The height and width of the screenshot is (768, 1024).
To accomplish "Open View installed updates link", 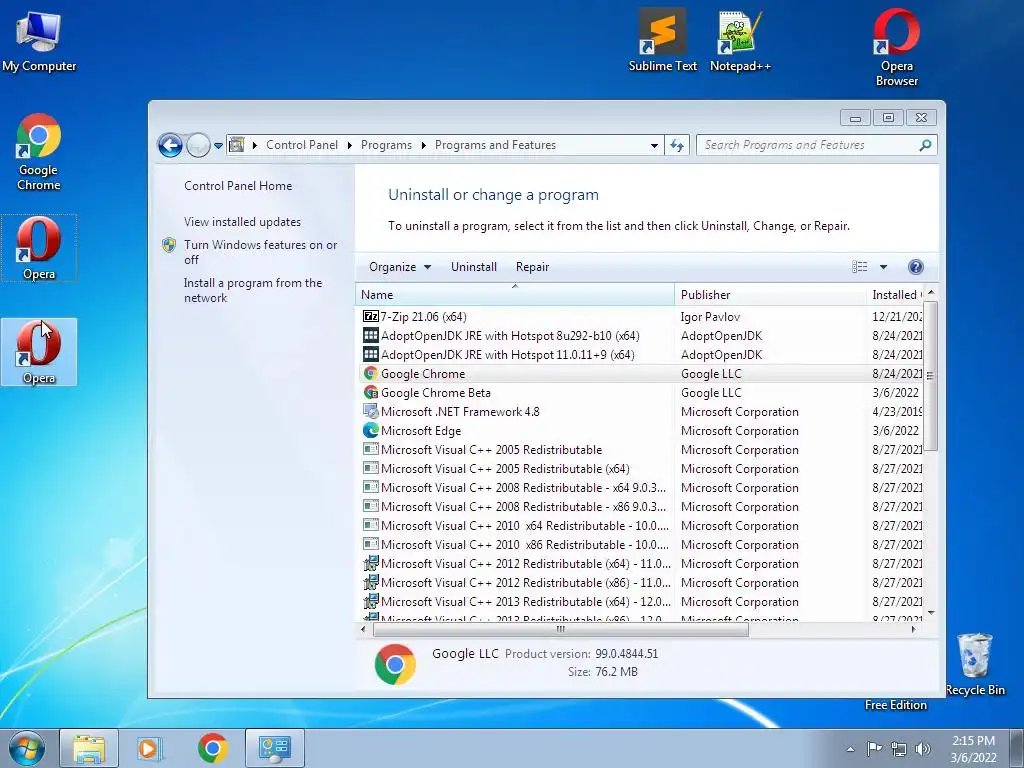I will (242, 221).
